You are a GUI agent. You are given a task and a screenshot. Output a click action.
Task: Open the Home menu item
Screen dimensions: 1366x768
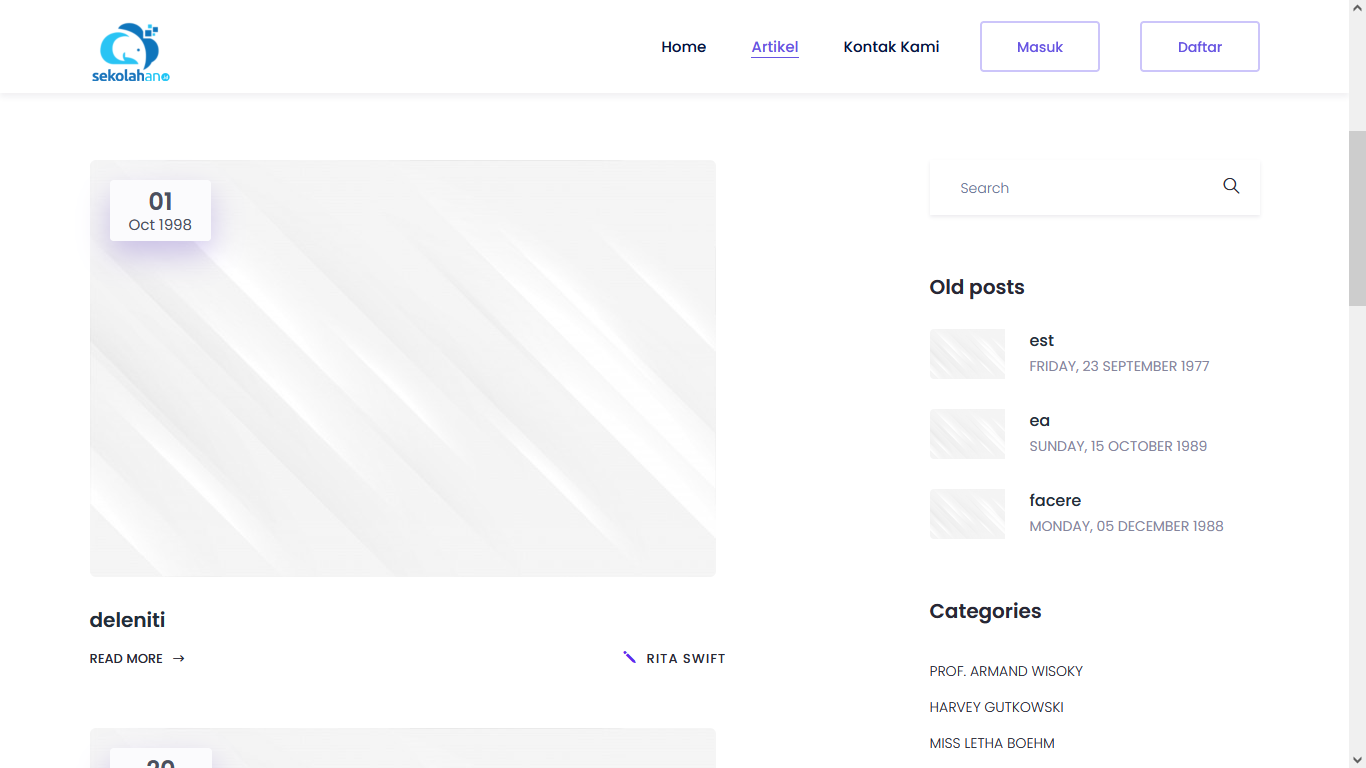(683, 47)
